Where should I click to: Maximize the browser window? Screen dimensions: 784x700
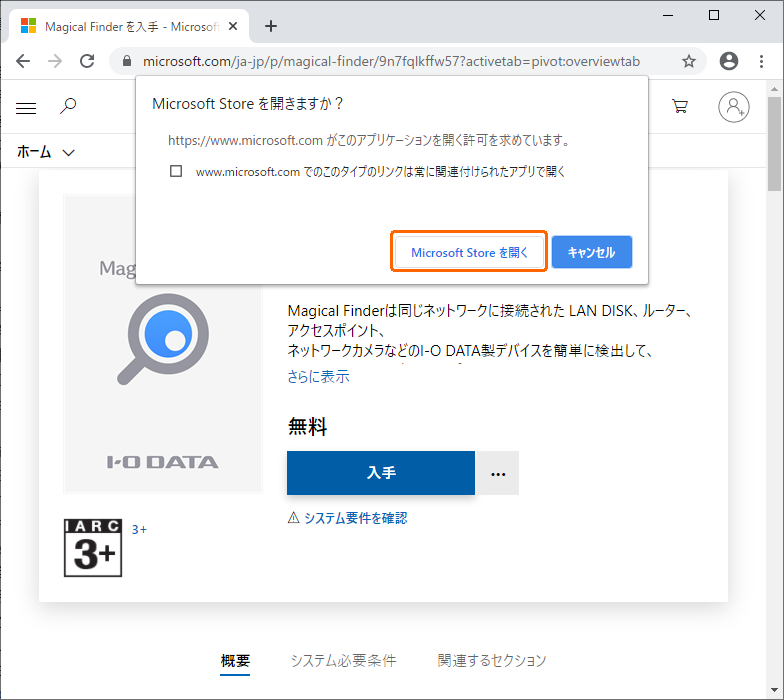(714, 16)
